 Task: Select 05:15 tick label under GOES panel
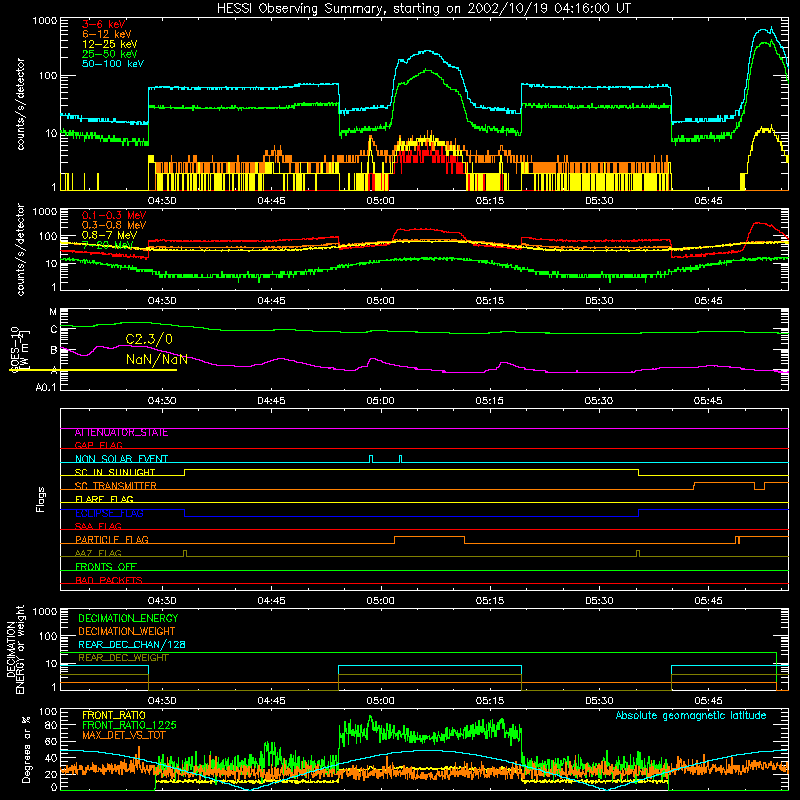click(490, 401)
